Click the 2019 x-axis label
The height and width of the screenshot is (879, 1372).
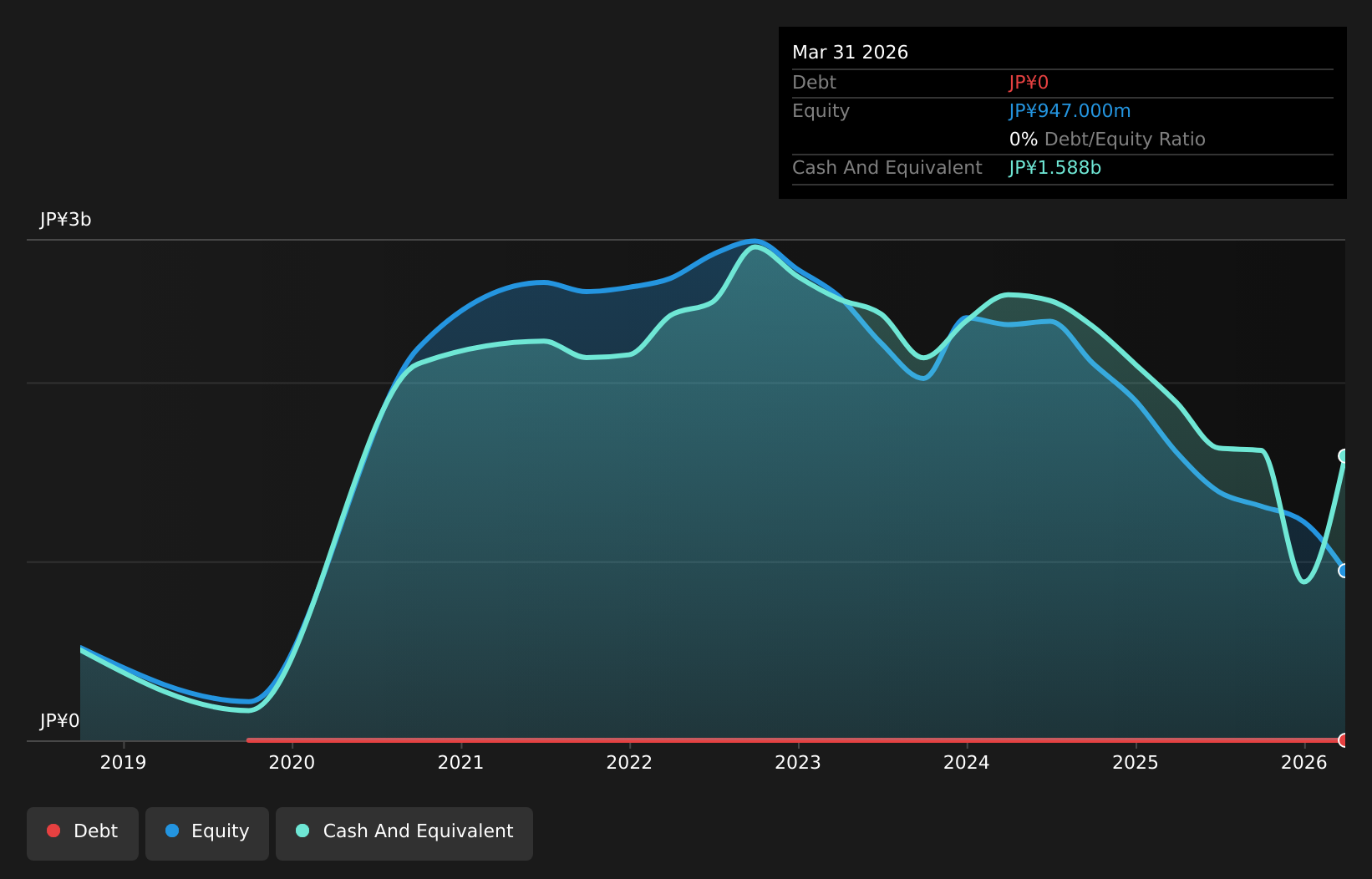pos(123,763)
